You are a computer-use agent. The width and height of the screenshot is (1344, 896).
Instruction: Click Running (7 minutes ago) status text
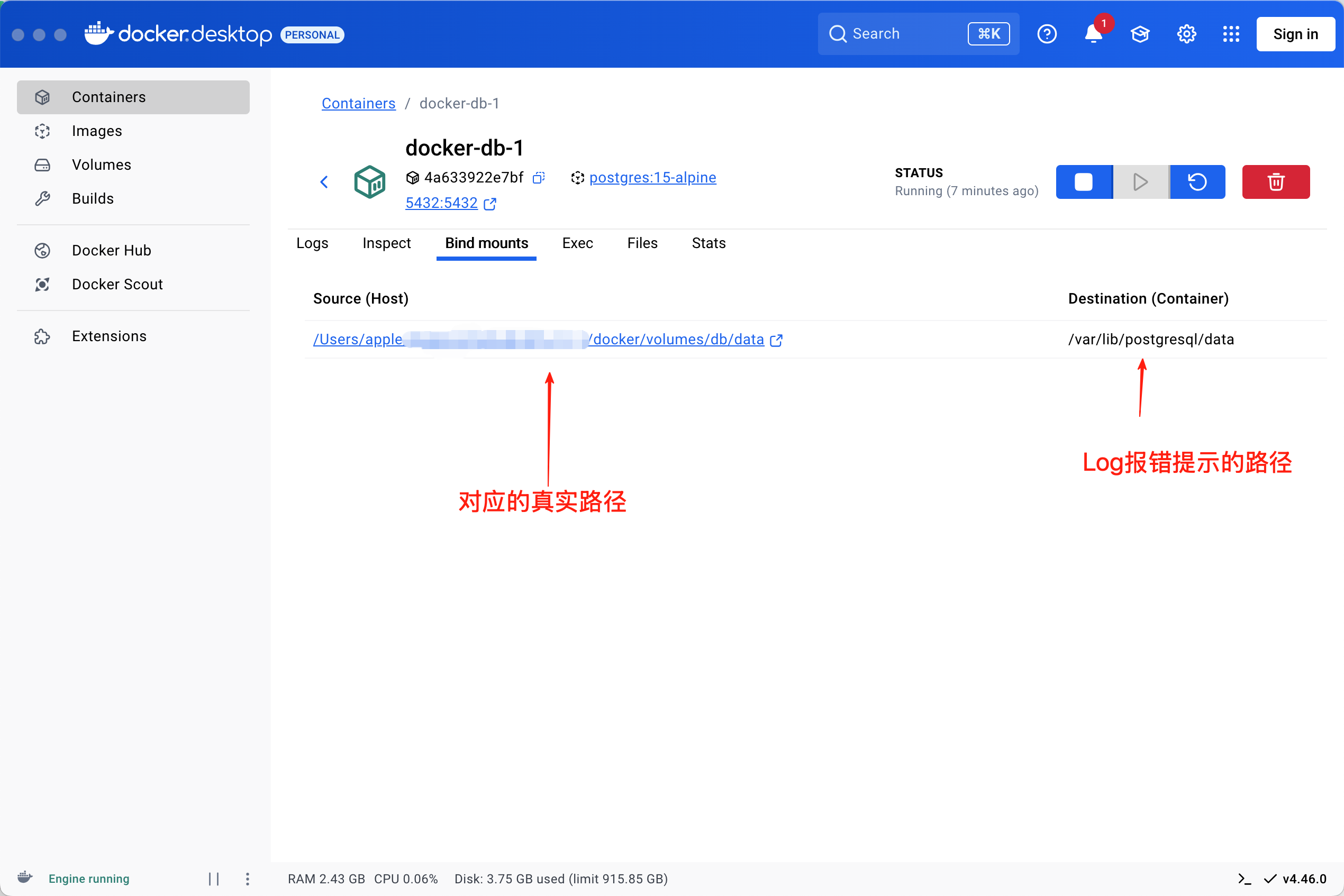[967, 191]
